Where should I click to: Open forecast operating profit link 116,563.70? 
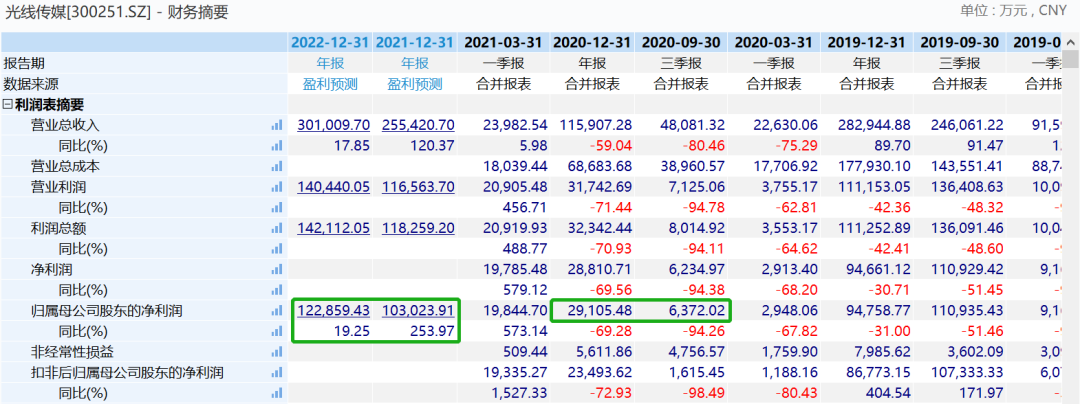pos(418,187)
